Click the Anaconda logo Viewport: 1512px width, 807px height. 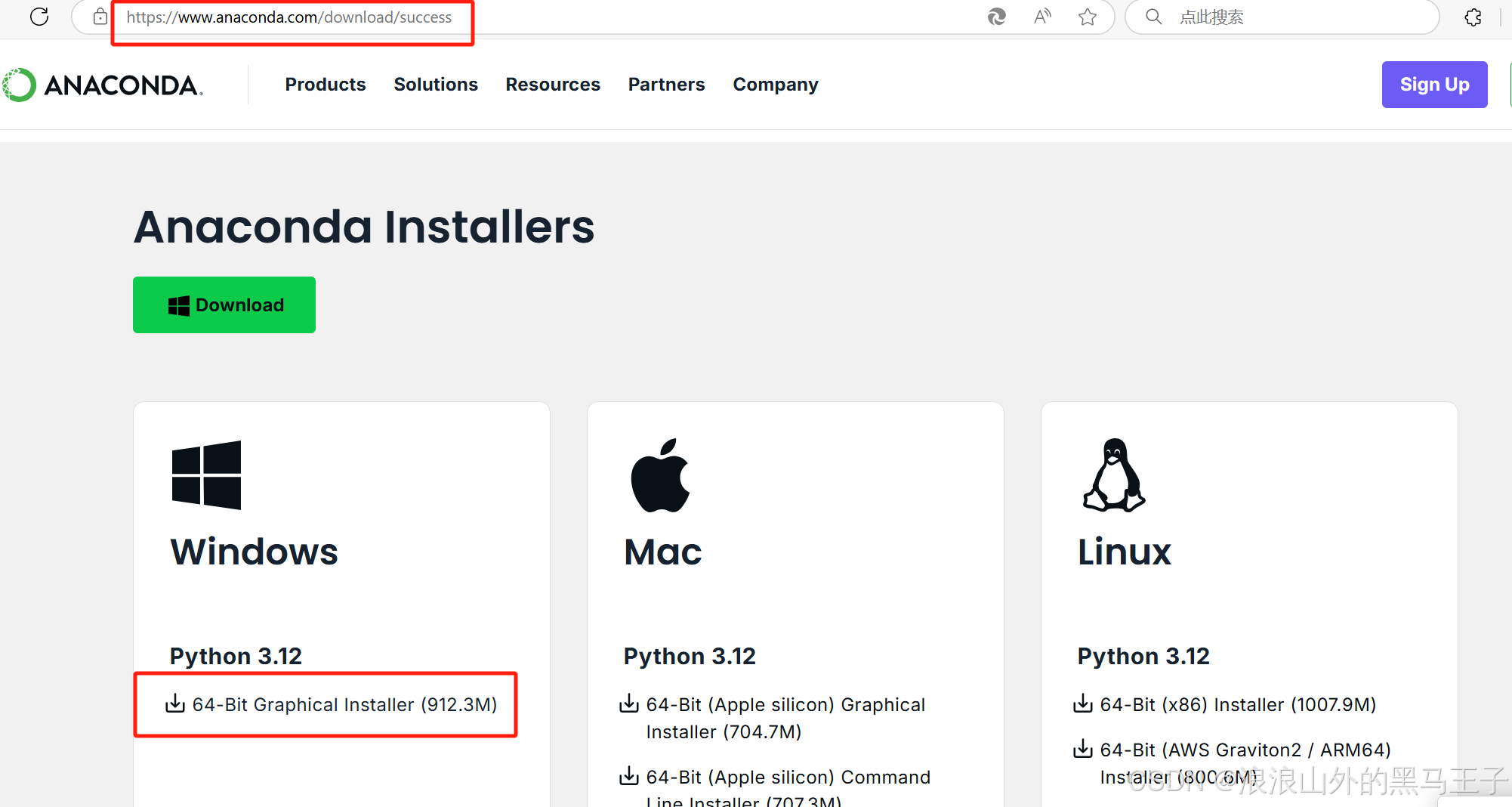pos(103,85)
